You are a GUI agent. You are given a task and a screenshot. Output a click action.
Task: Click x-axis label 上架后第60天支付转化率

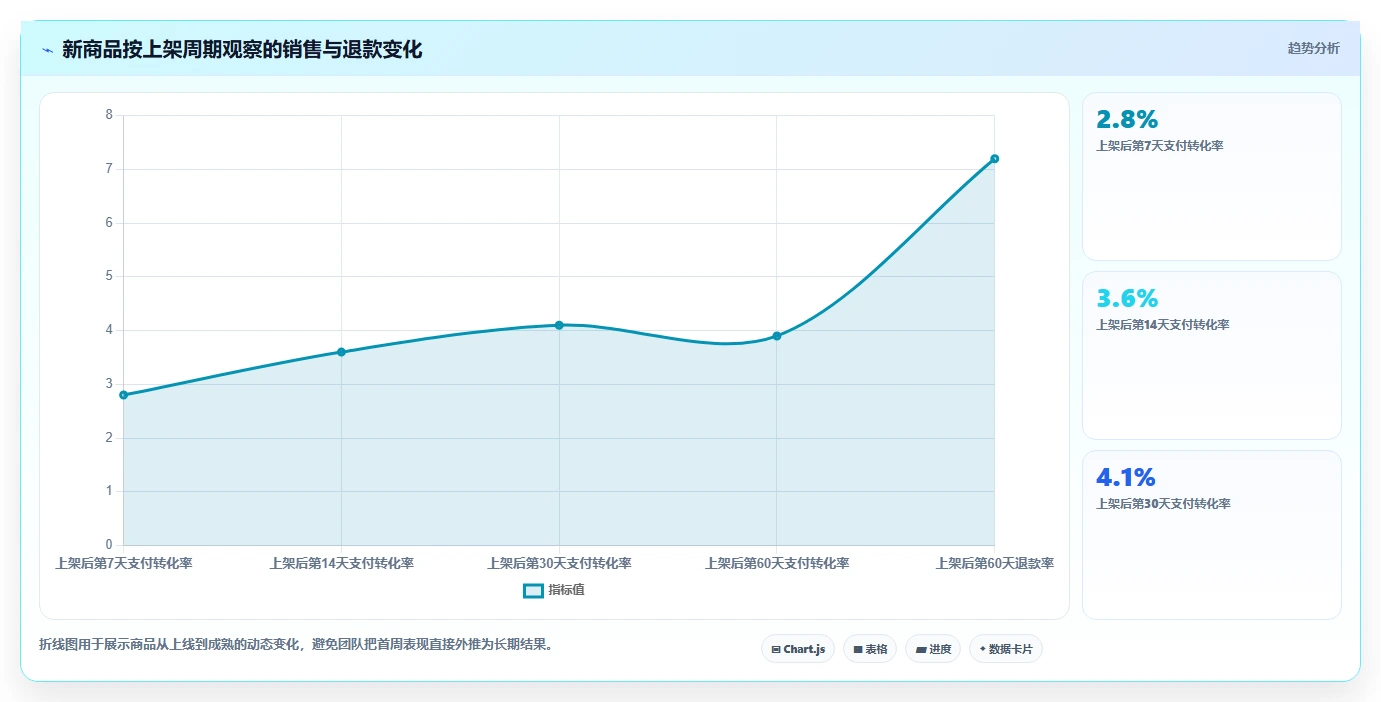[x=777, y=563]
